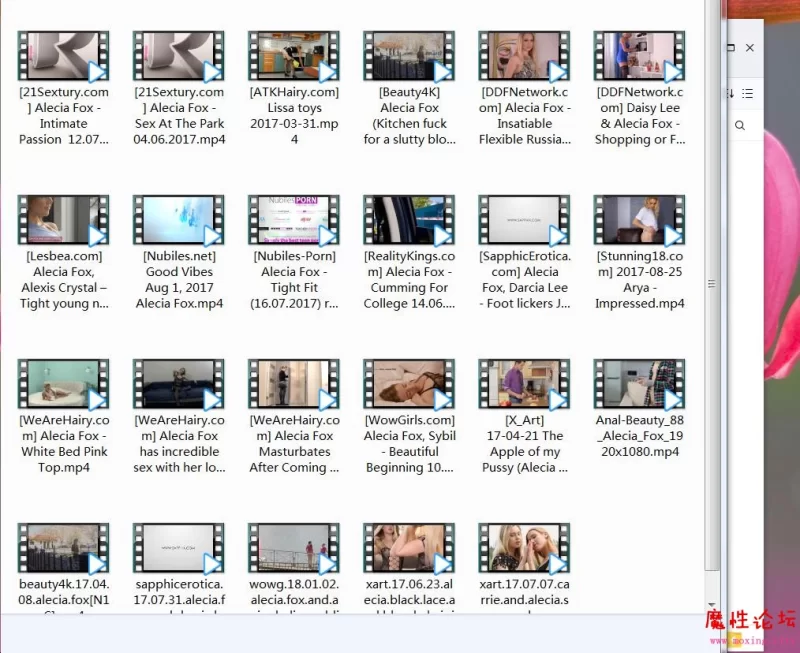Select the Stunning18 'Arya - Impressed.mp4' thumbnail
The width and height of the screenshot is (800, 653).
click(640, 220)
